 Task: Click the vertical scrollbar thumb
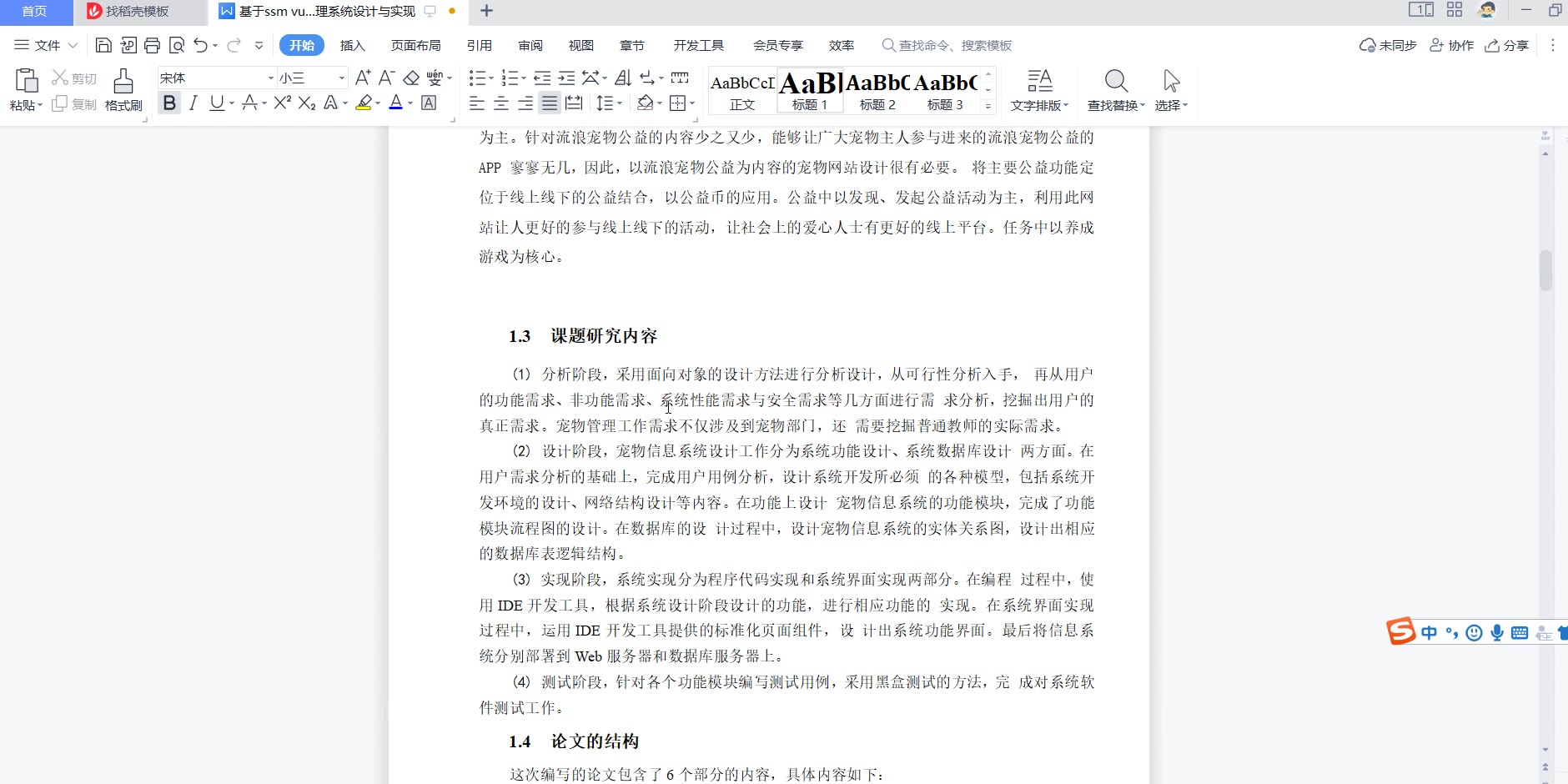point(1545,270)
